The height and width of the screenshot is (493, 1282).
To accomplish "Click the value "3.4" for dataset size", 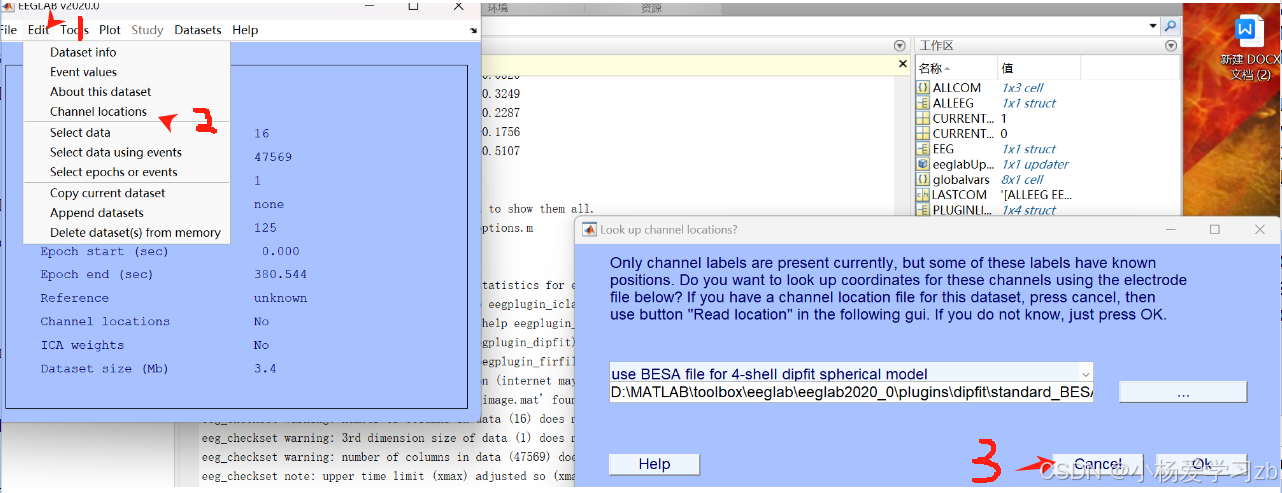I will pyautogui.click(x=265, y=369).
